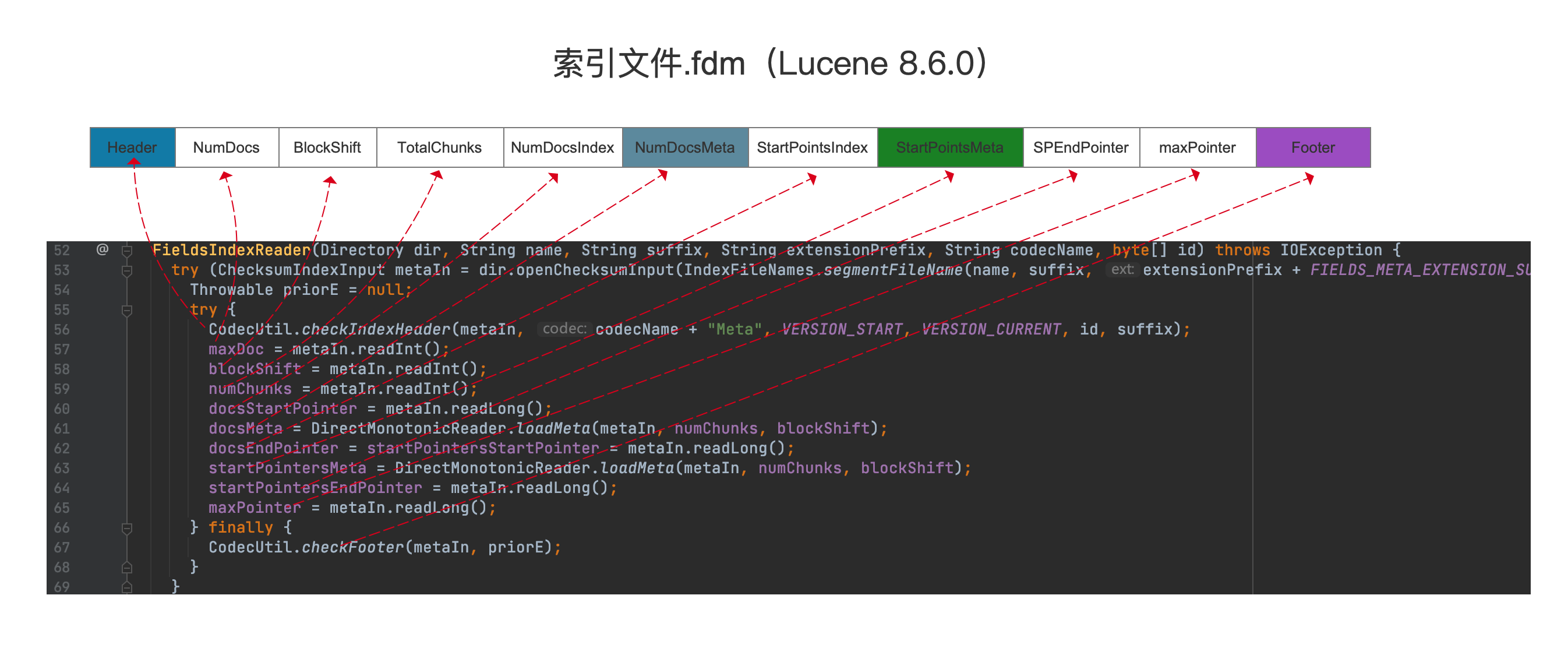
Task: Click FieldsIndexReader constructor name
Action: 231,250
